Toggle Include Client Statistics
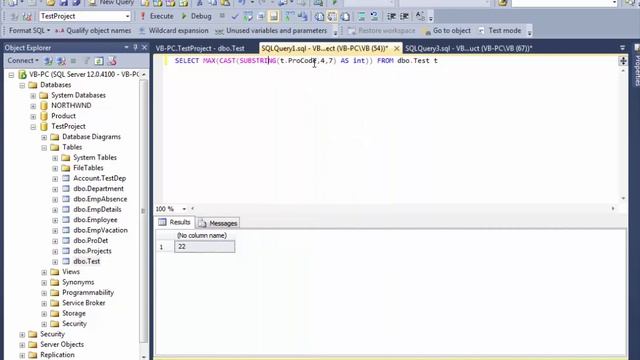 point(303,16)
